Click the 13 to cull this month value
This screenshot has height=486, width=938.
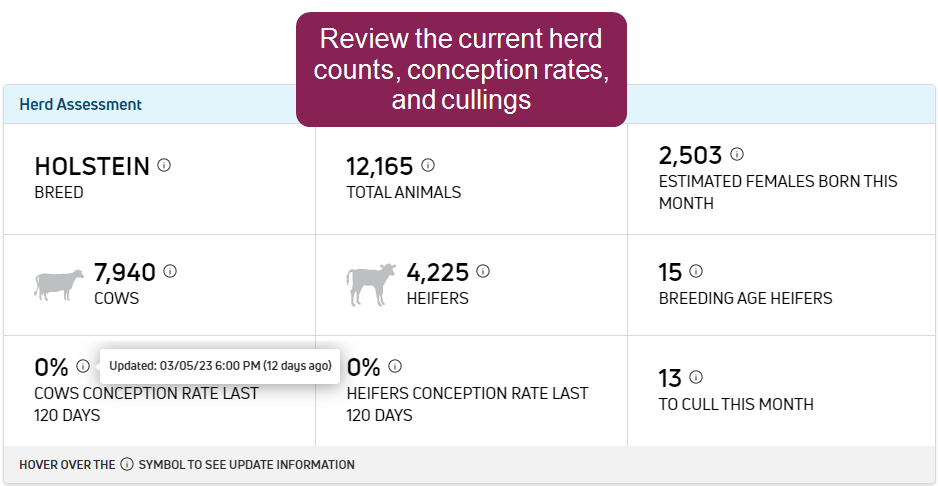(x=670, y=378)
